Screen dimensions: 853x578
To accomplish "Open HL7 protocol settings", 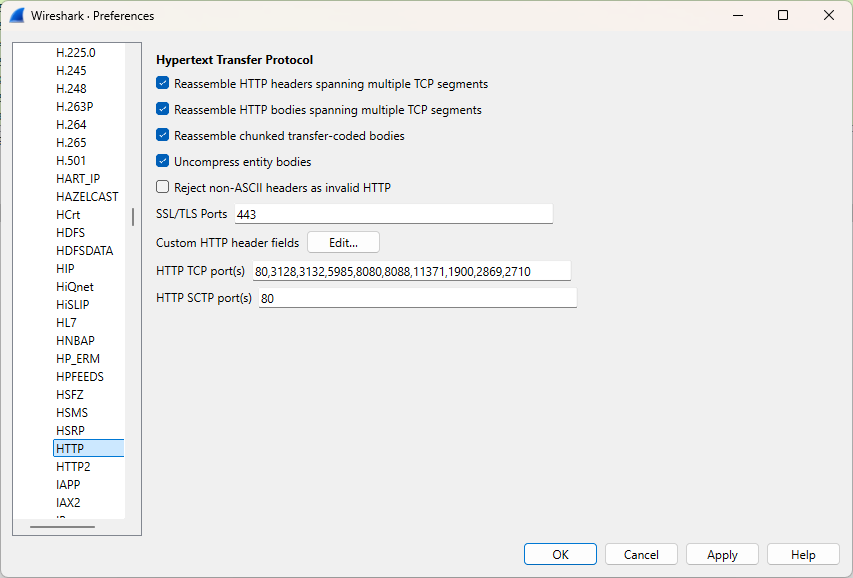I will pyautogui.click(x=66, y=322).
